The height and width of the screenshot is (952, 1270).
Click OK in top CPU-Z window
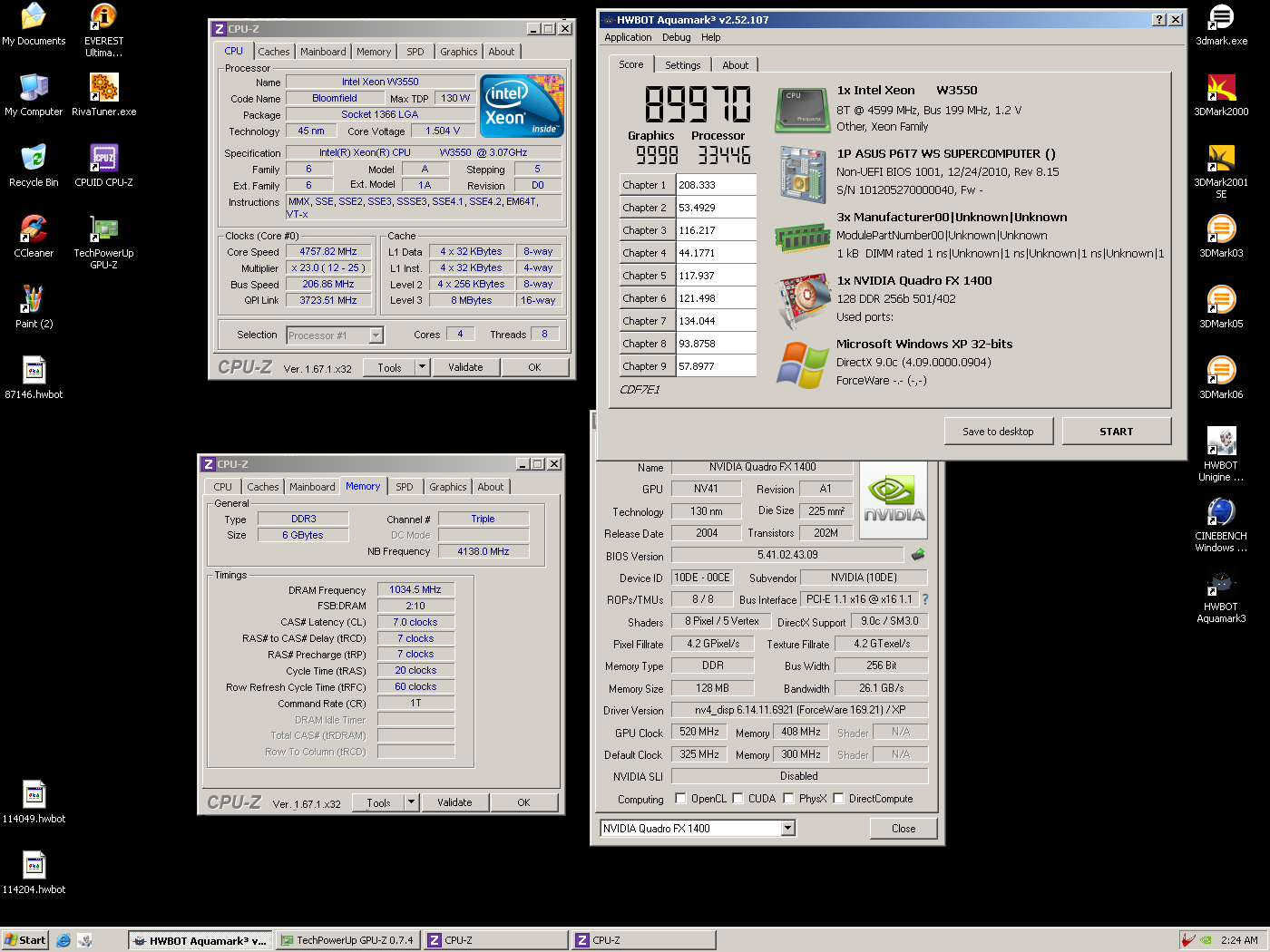[534, 367]
